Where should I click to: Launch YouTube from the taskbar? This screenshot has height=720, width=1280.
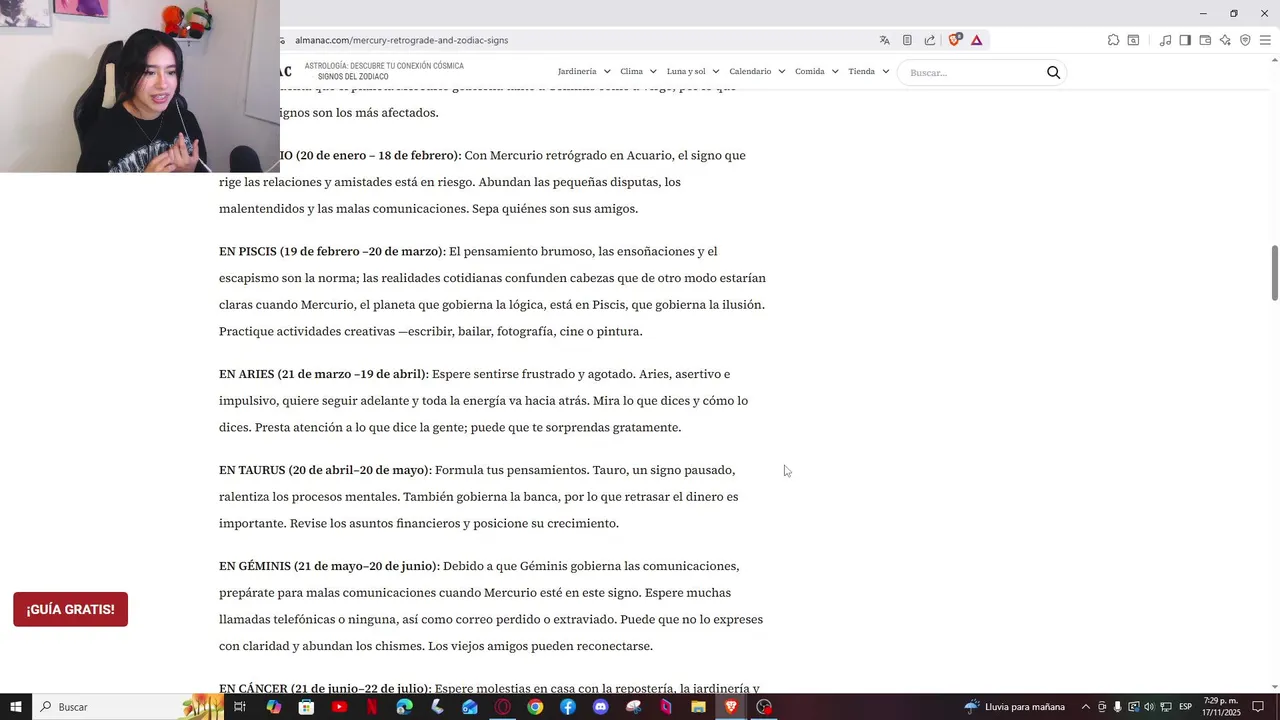tap(339, 707)
